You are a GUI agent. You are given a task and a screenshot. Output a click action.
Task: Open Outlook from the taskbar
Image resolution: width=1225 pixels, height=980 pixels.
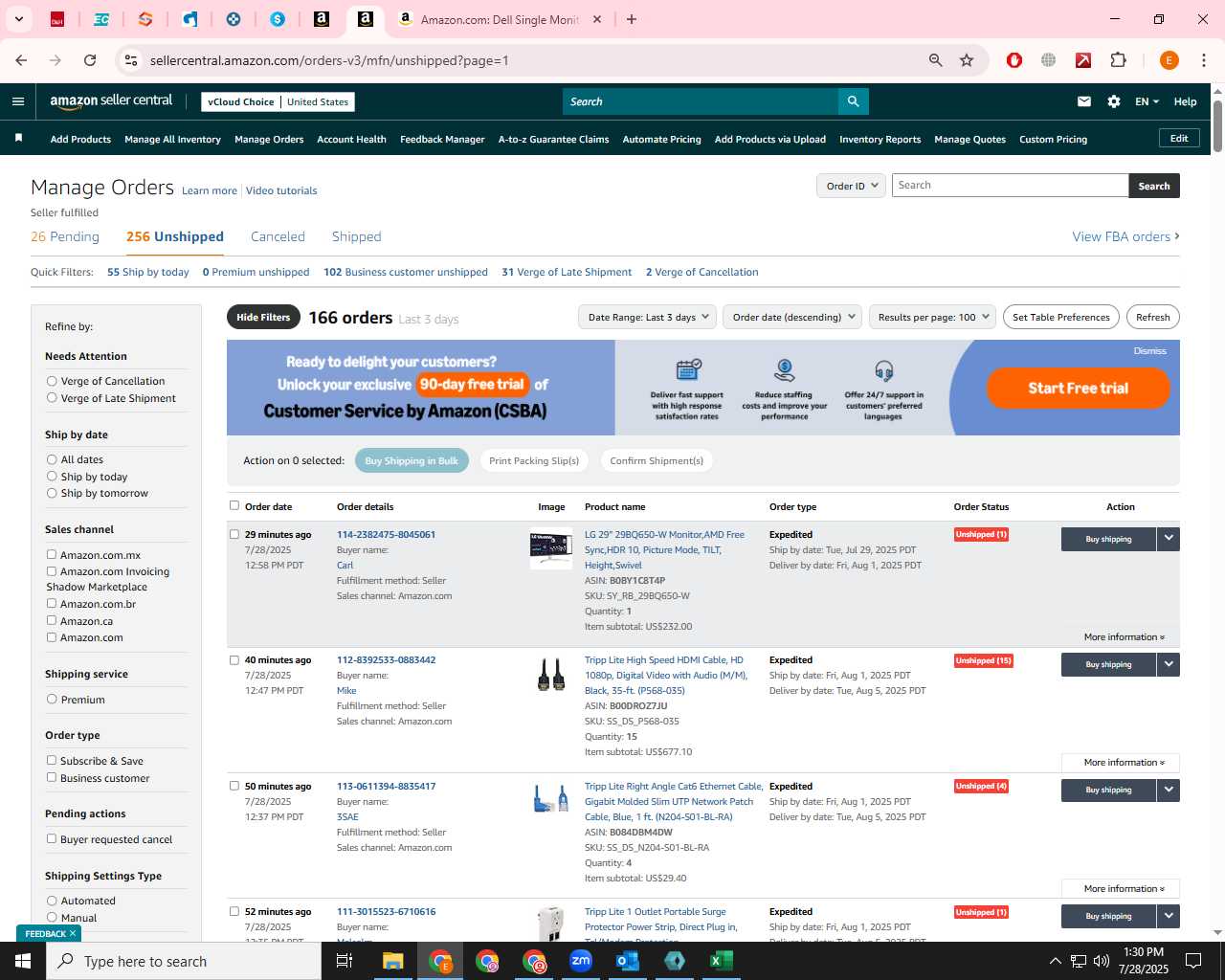coord(628,961)
